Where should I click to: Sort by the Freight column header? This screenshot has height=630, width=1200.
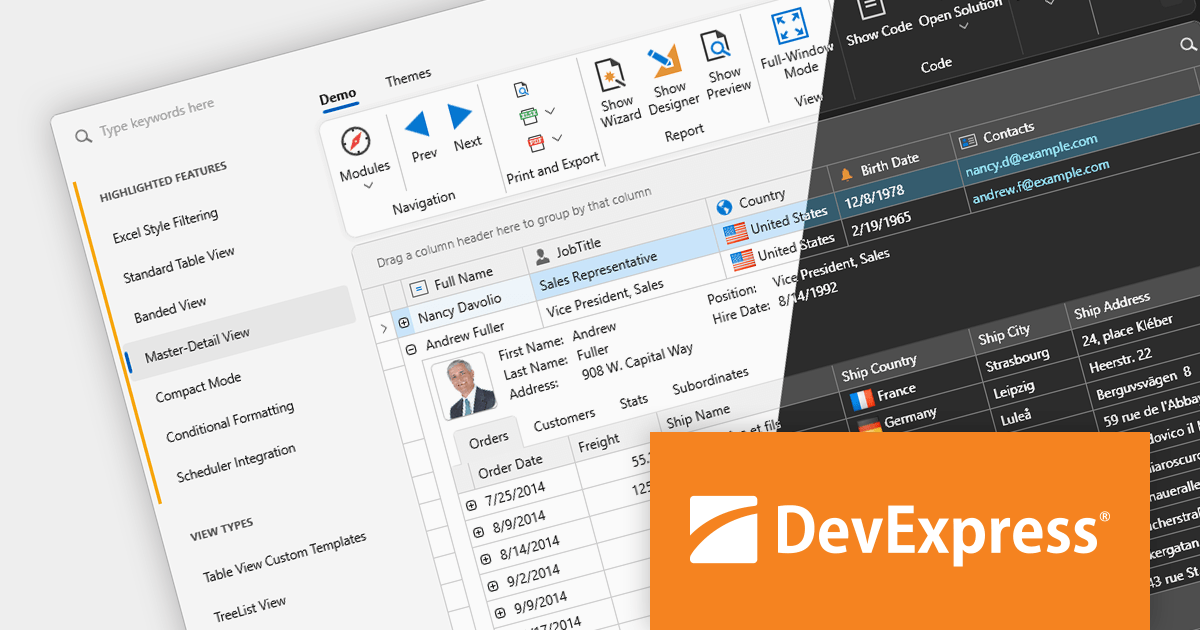pyautogui.click(x=599, y=445)
